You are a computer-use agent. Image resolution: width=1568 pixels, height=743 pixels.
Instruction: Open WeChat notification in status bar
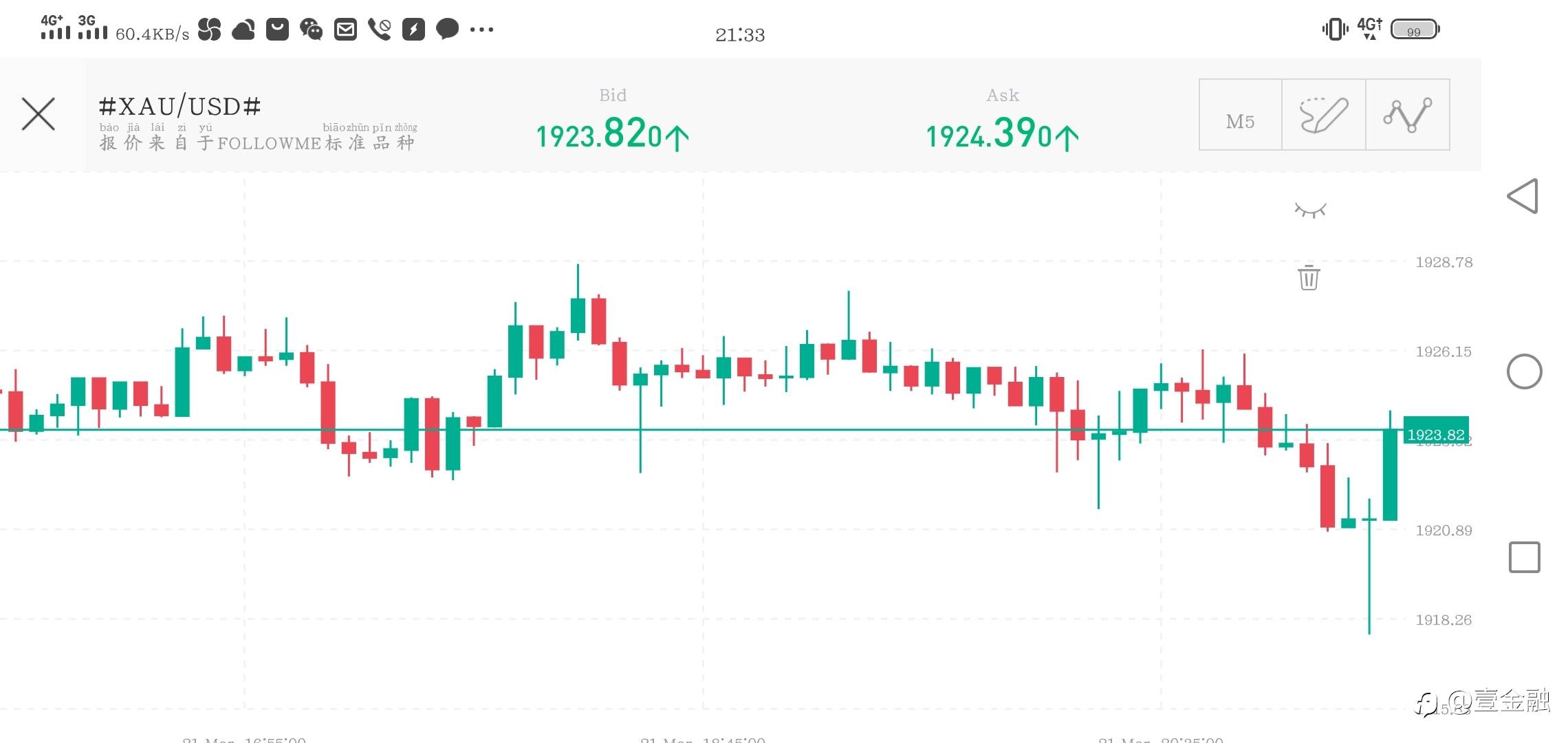click(x=312, y=30)
